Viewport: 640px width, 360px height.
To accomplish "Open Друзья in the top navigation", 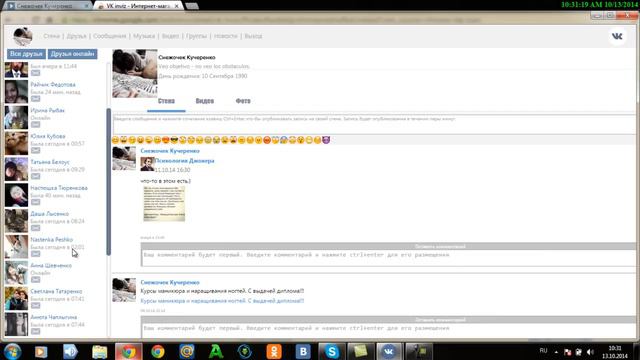I will click(76, 36).
